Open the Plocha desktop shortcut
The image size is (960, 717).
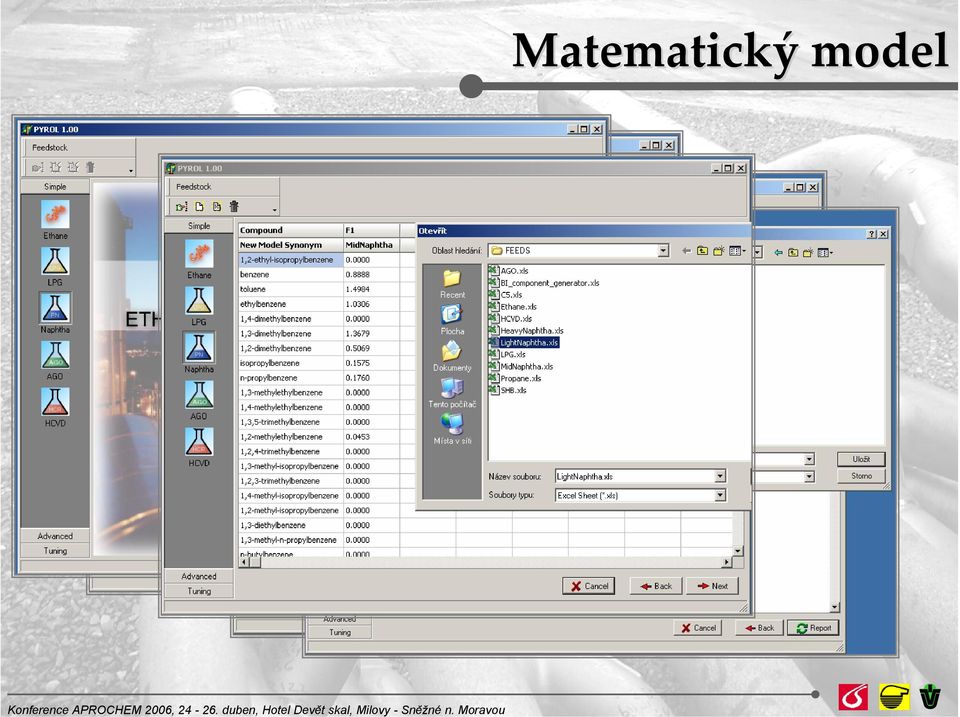pyautogui.click(x=452, y=320)
